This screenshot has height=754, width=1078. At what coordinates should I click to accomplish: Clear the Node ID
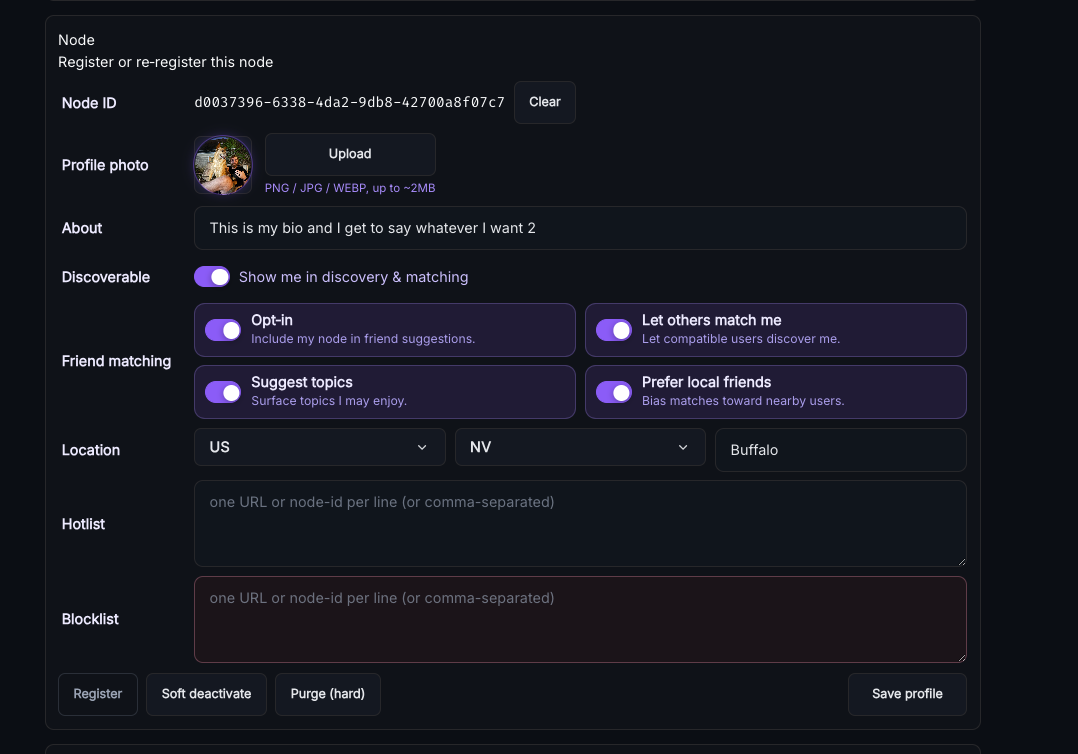coord(544,102)
